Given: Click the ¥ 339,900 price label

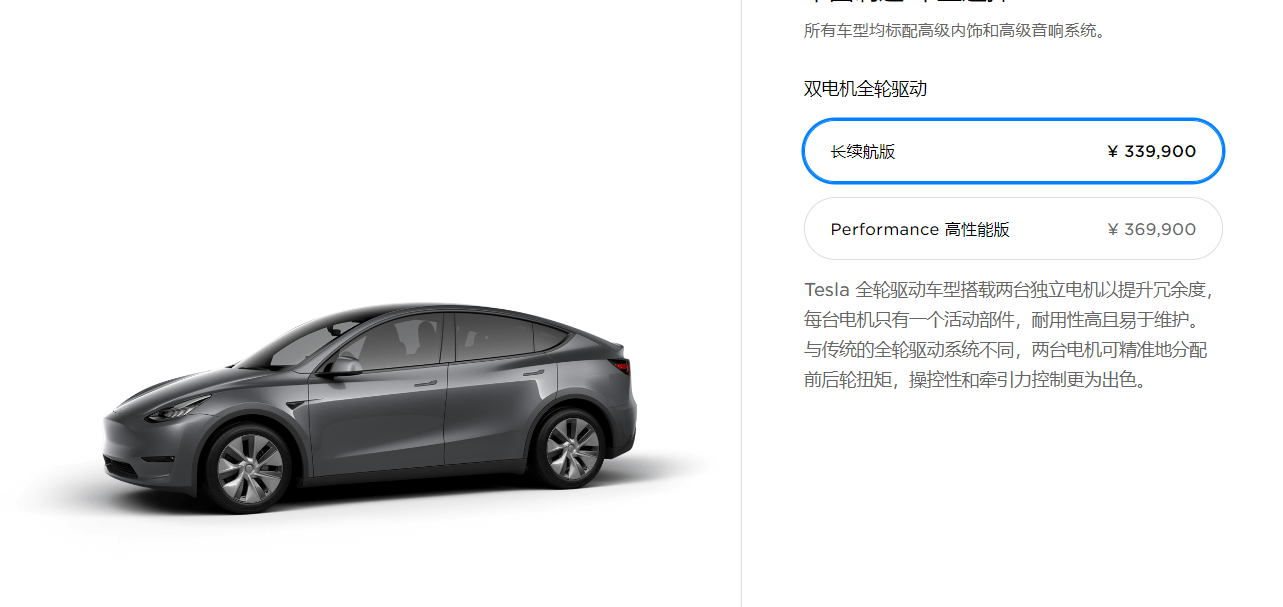Looking at the screenshot, I should coord(1151,151).
